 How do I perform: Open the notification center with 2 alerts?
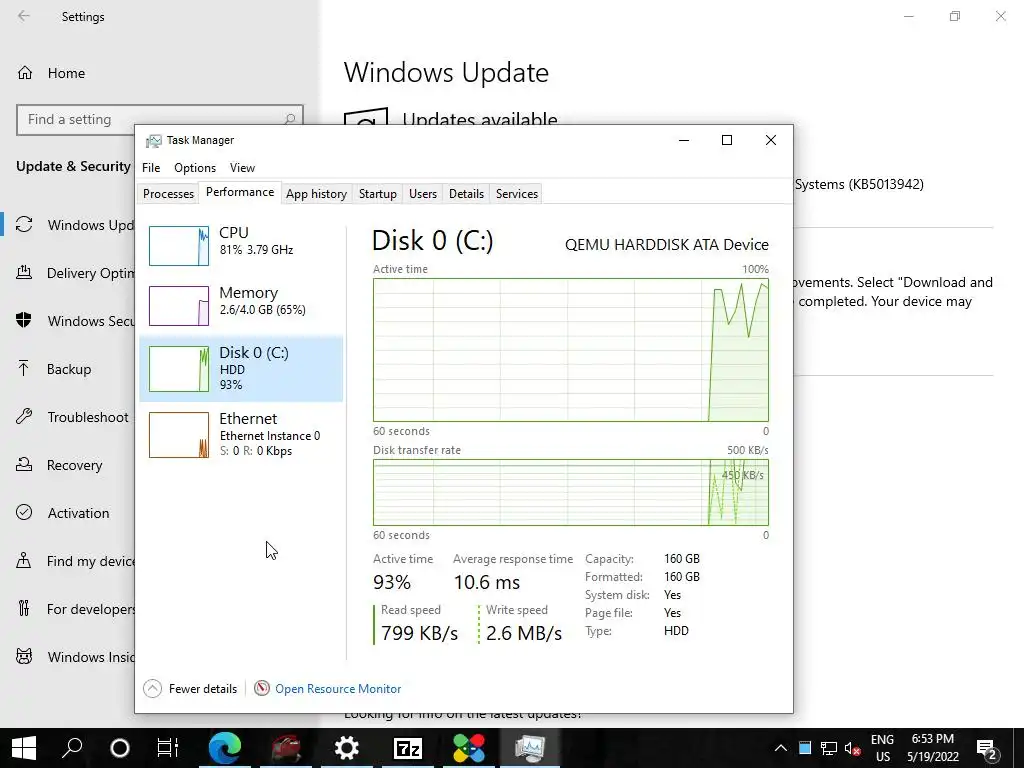[x=987, y=748]
